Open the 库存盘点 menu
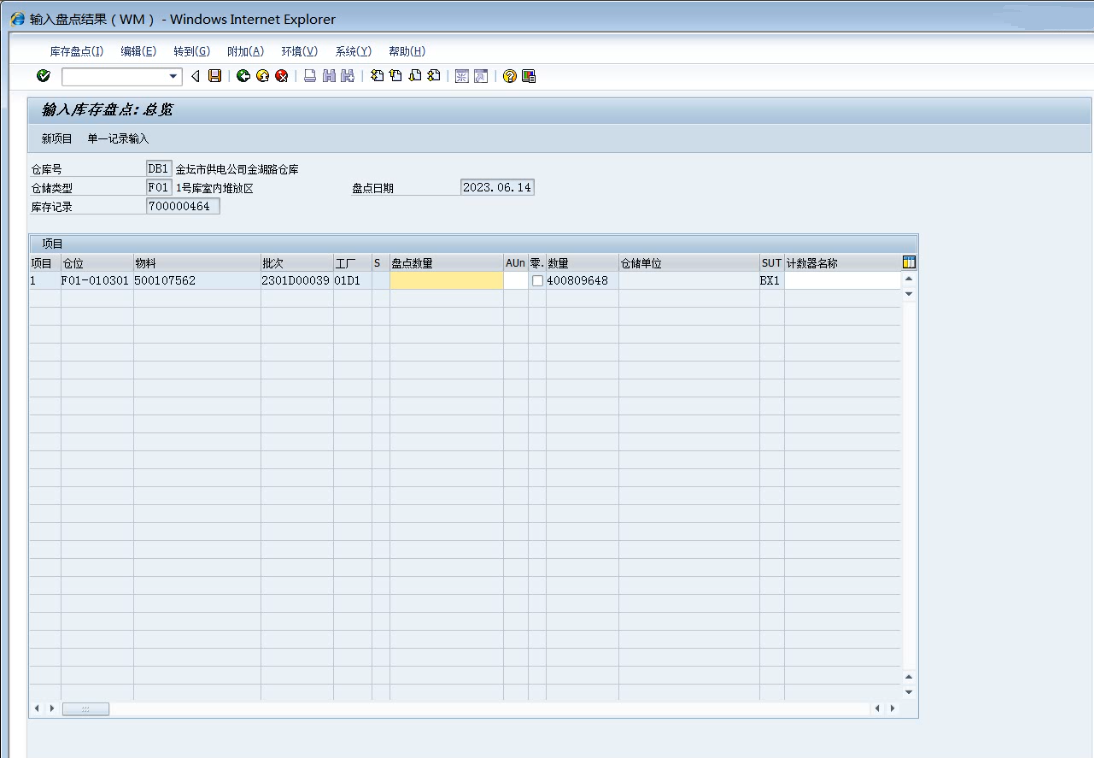 [x=76, y=51]
